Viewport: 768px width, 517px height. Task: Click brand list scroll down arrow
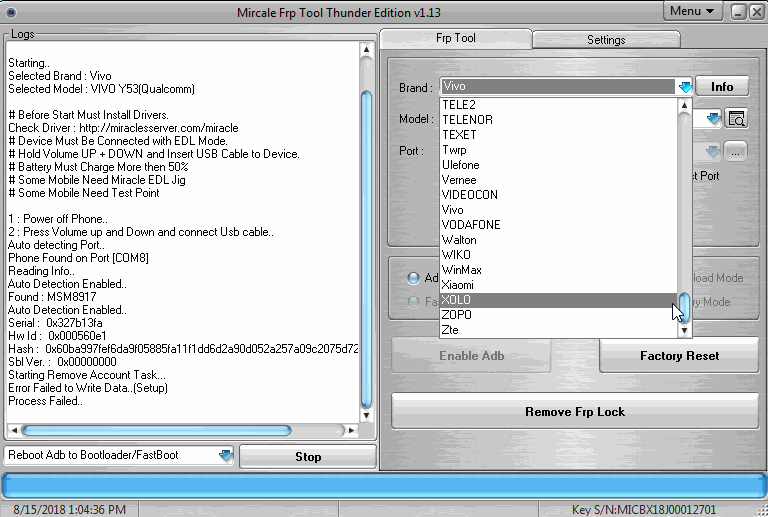(684, 331)
